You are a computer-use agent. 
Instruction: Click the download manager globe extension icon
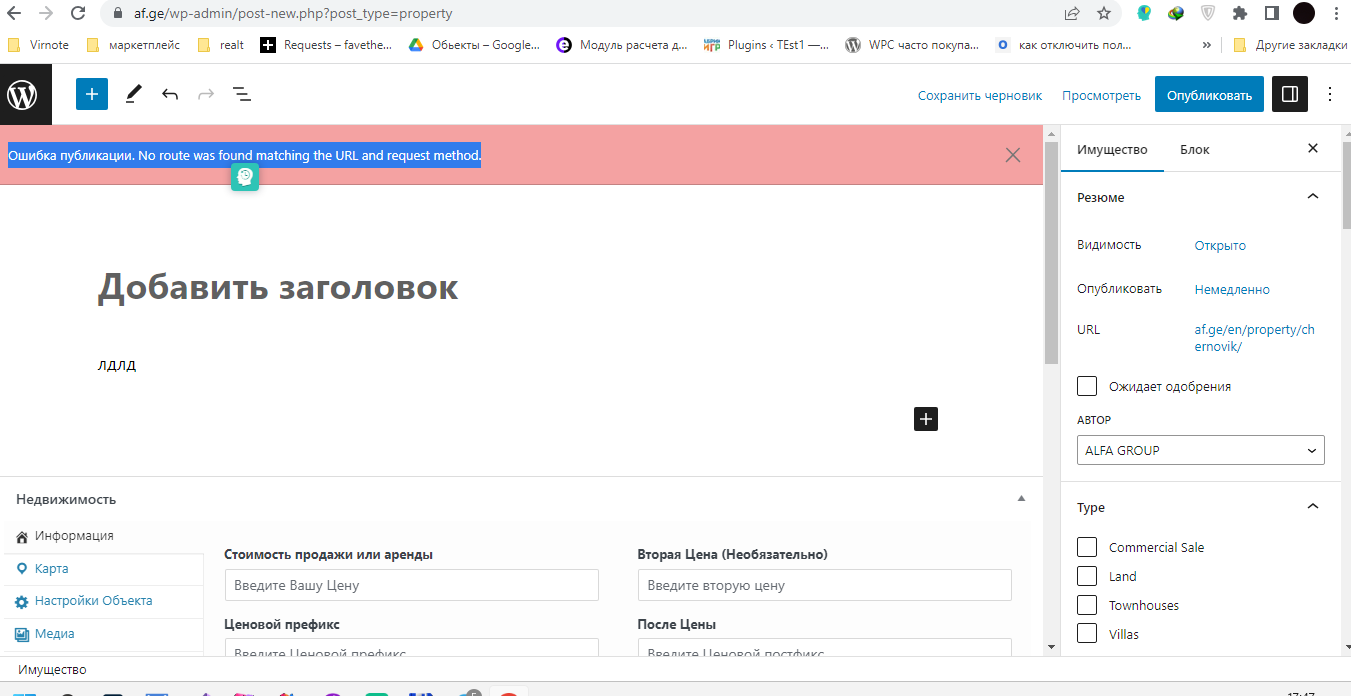pos(1176,14)
